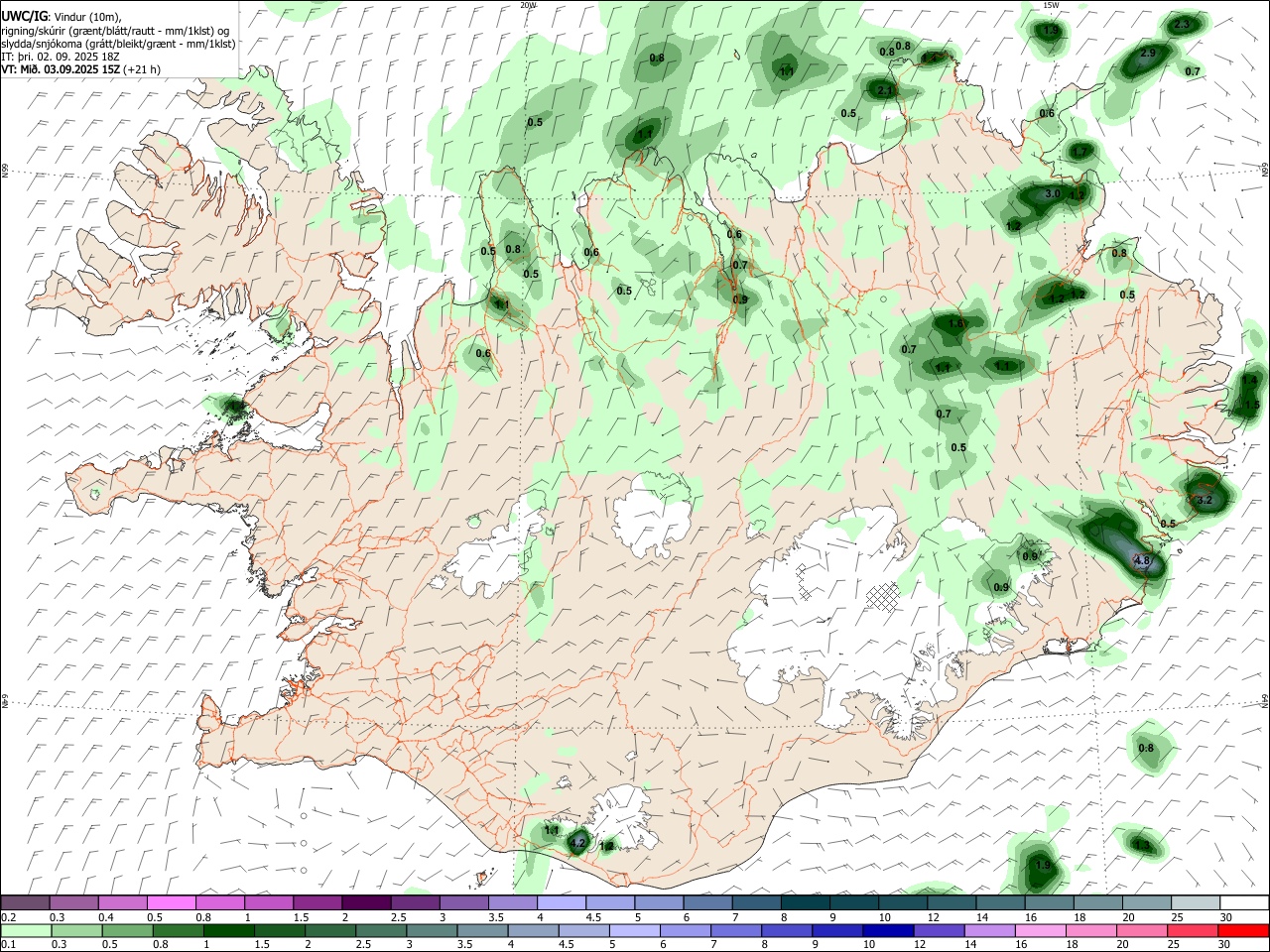Select the 'IT: þri. 02. 09. 2025 18Z' line

pyautogui.click(x=61, y=57)
